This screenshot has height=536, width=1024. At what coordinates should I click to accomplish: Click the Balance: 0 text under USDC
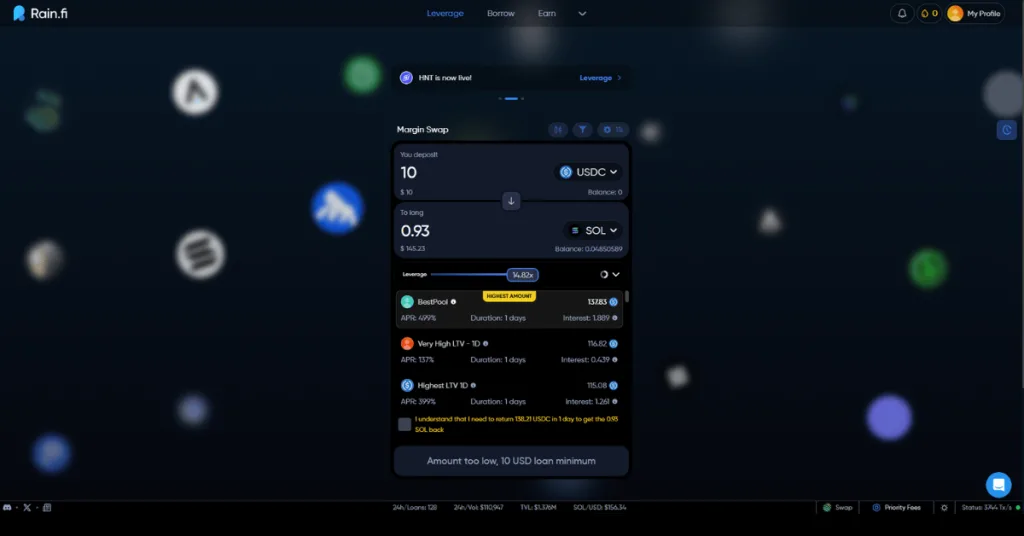605,192
